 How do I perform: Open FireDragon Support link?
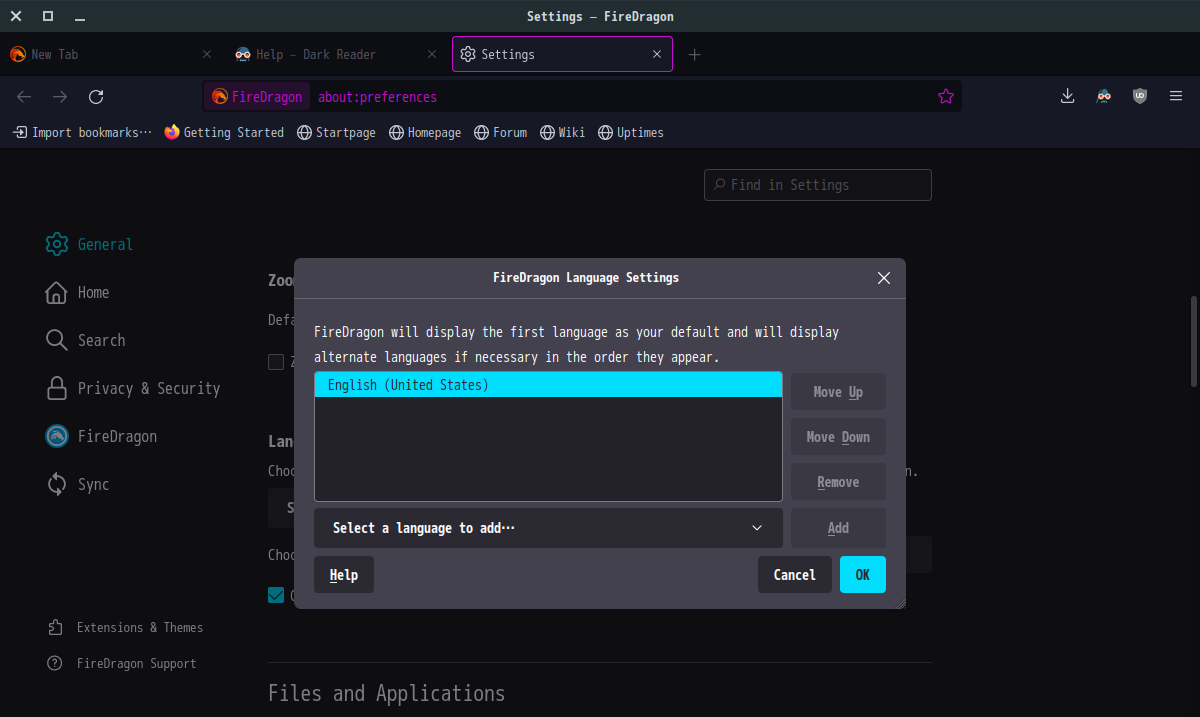121,663
